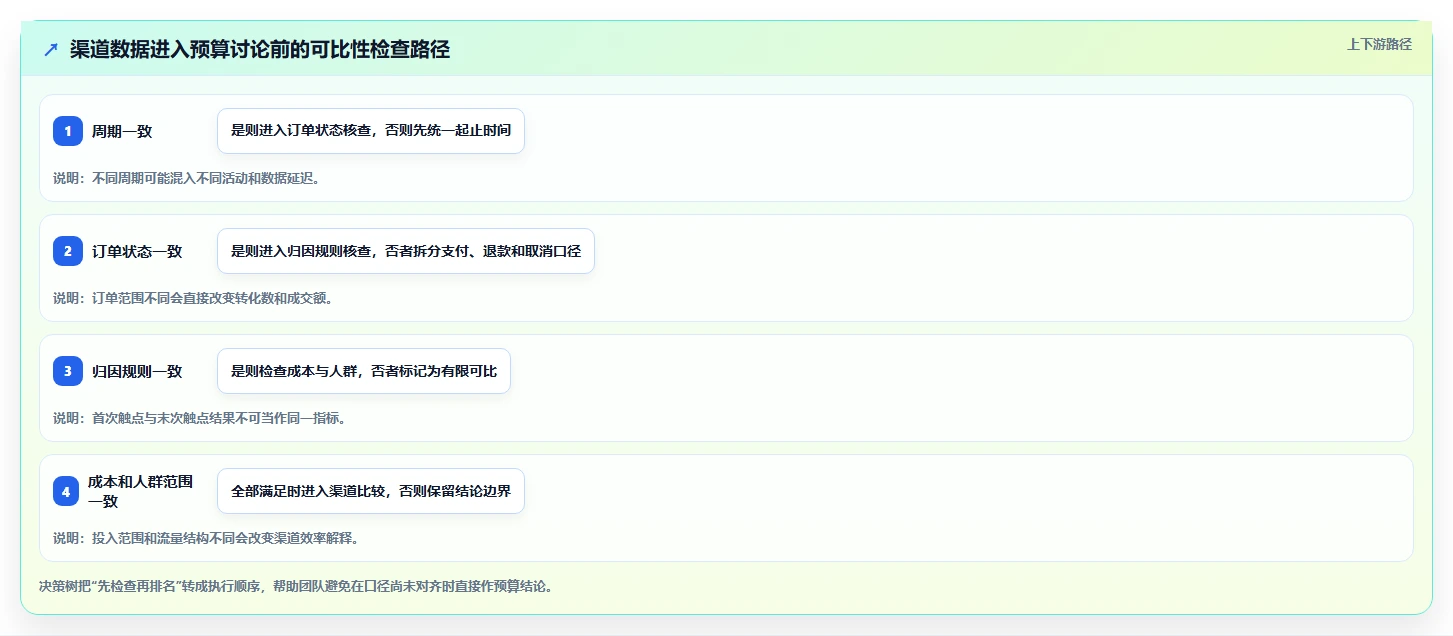Select step number 1 badge

pos(68,131)
